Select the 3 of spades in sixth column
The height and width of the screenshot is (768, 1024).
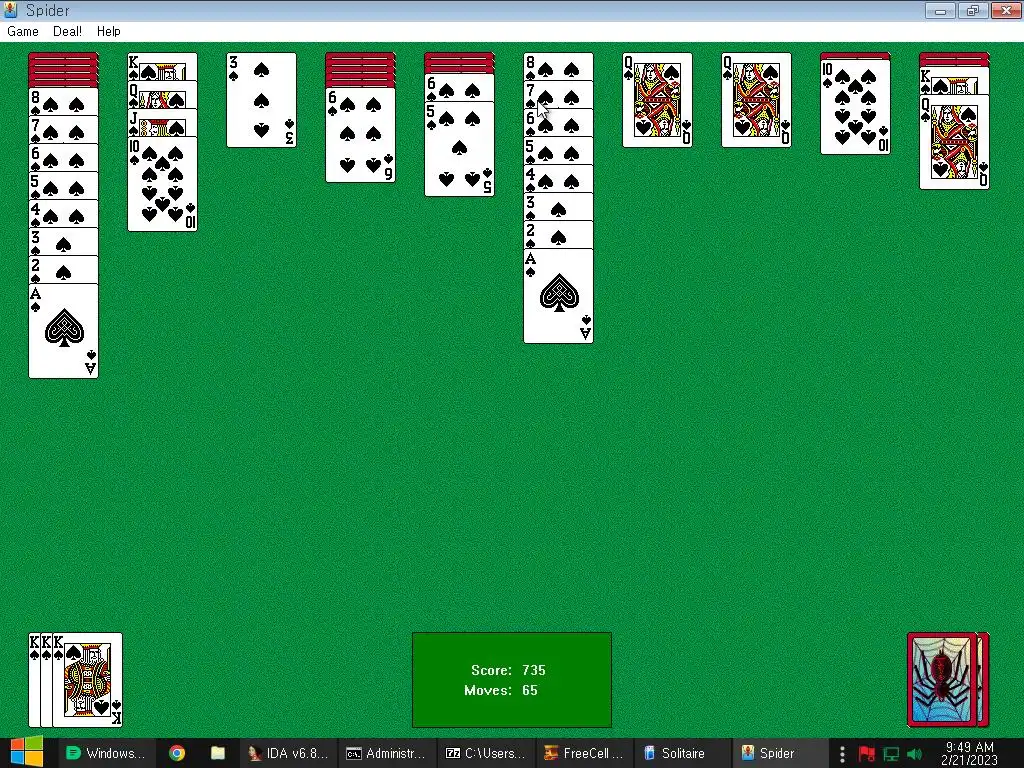point(558,207)
